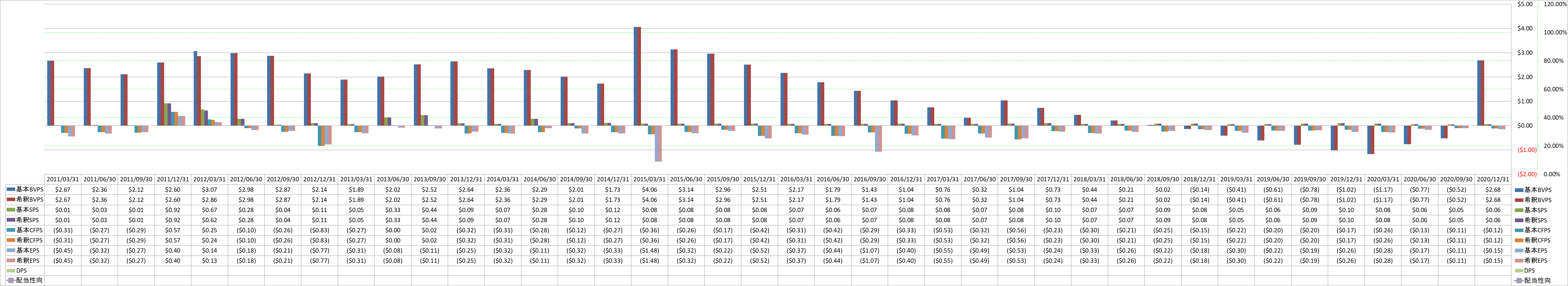Screen dimensions: 1568x286
Task: Click 希釈EPS row header in data table
Action: click(25, 260)
